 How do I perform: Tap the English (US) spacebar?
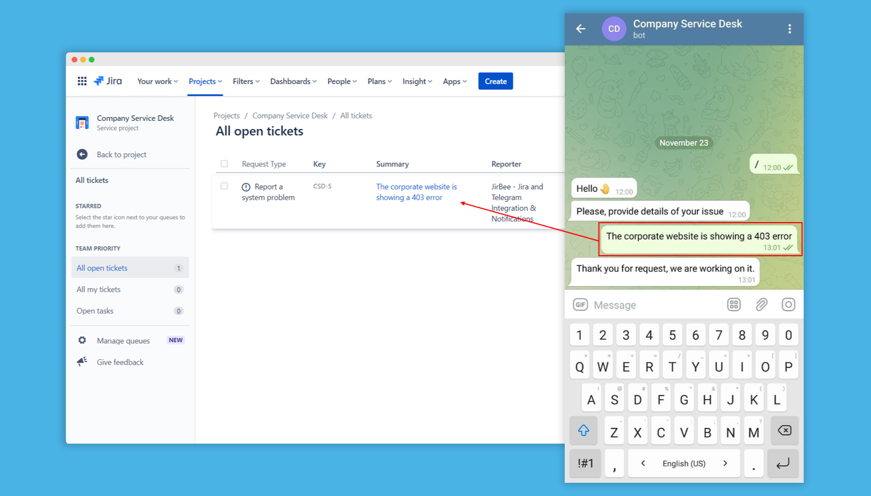click(684, 463)
